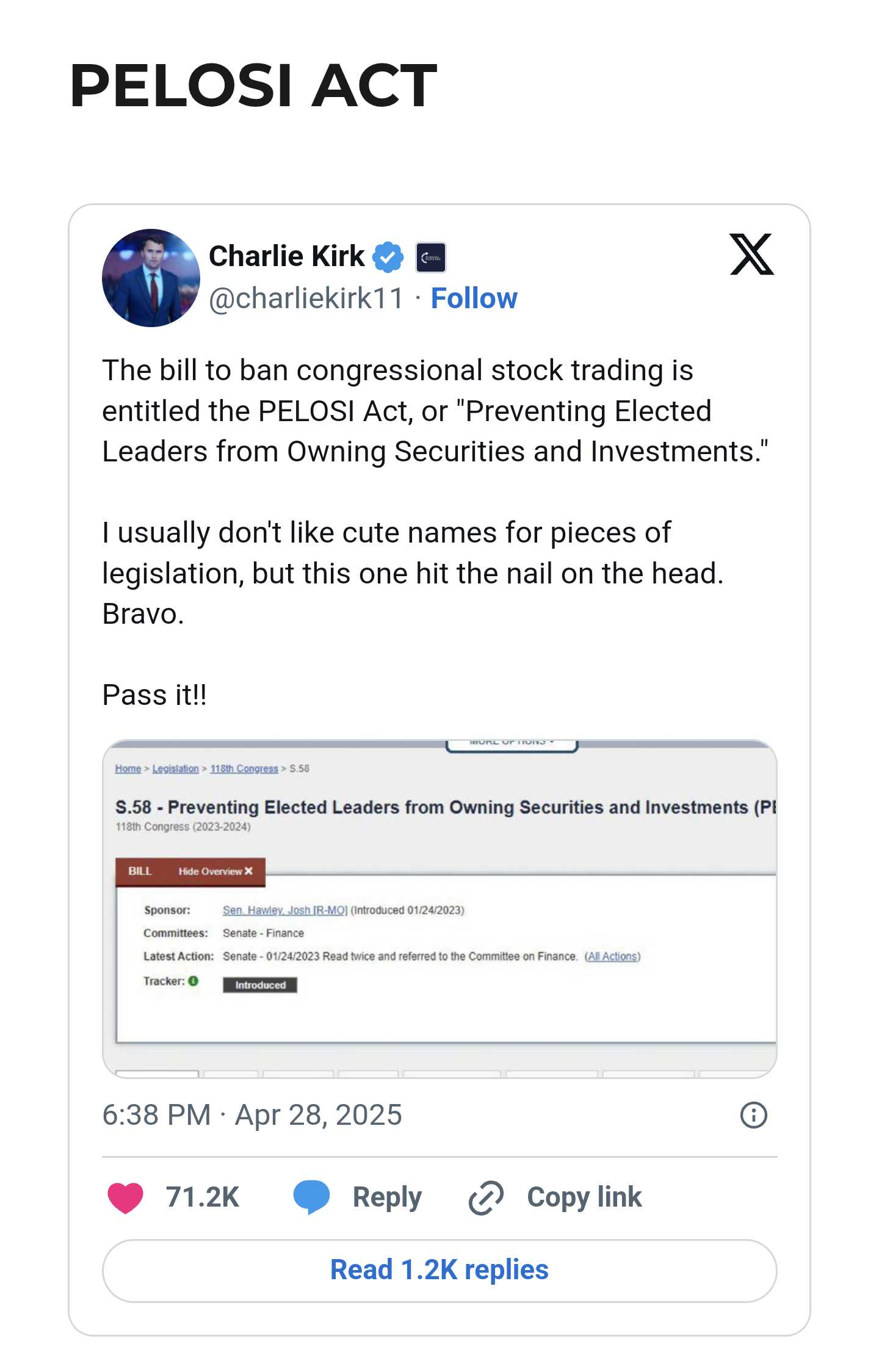Click the Hide Overview tab in image
This screenshot has width=879, height=1372.
point(215,871)
